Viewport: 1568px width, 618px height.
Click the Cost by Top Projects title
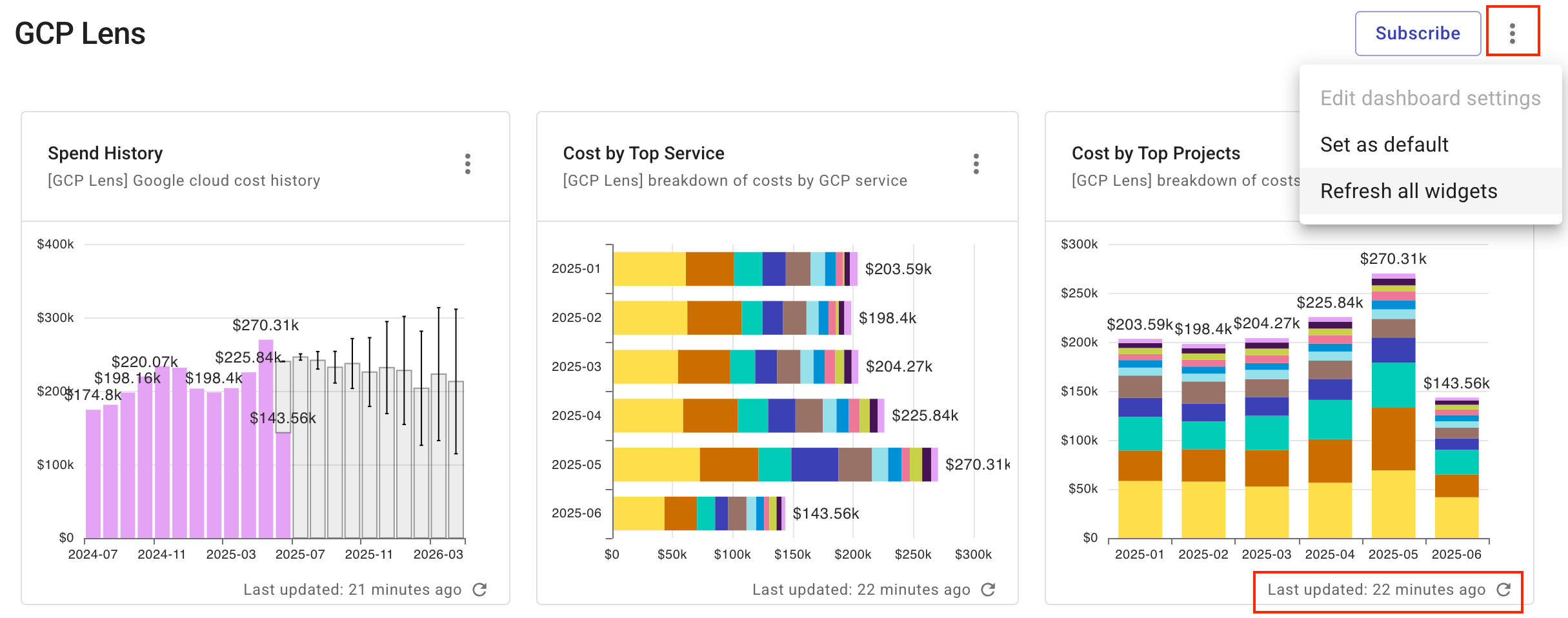tap(1156, 154)
